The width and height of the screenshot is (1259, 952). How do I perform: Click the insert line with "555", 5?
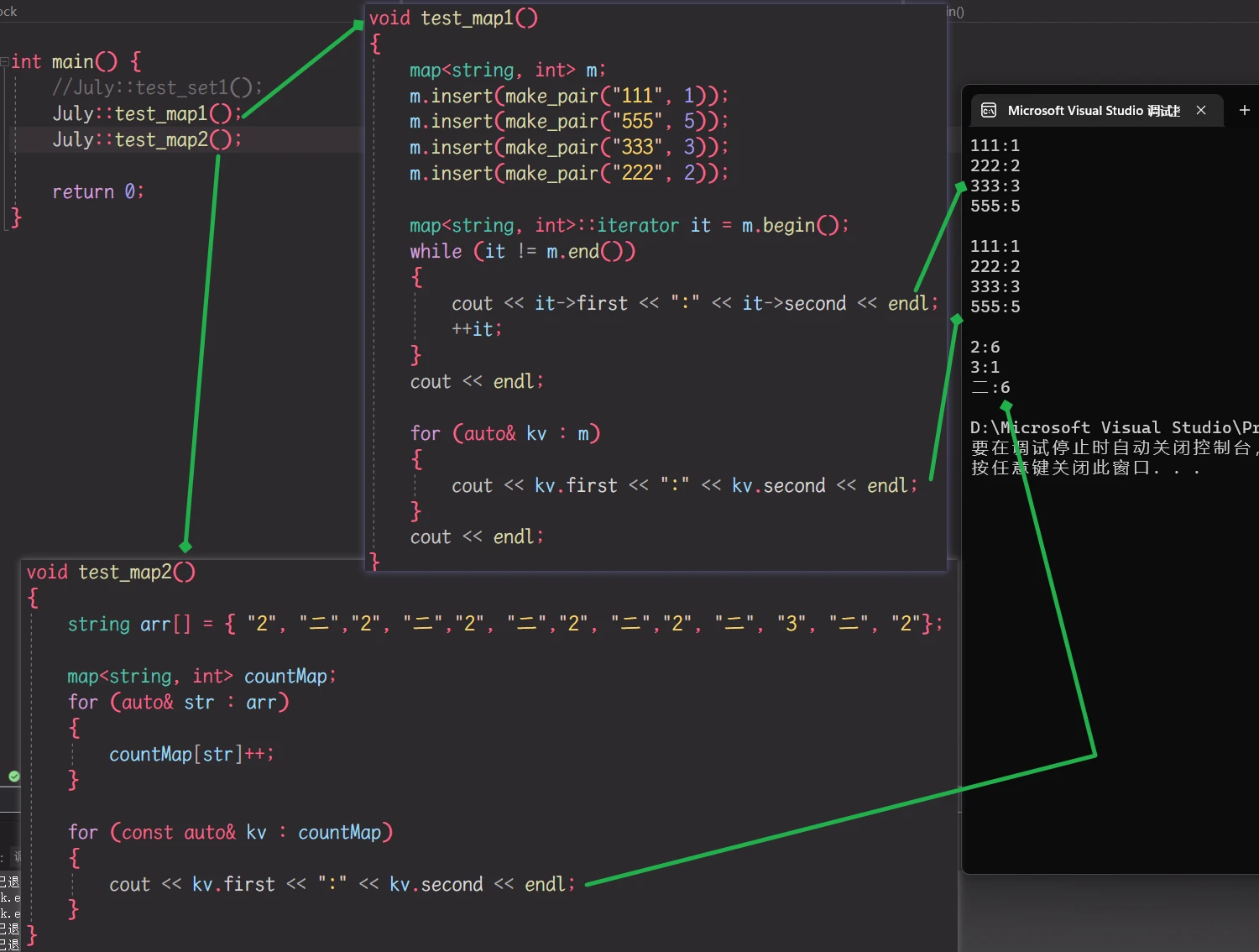click(x=569, y=122)
